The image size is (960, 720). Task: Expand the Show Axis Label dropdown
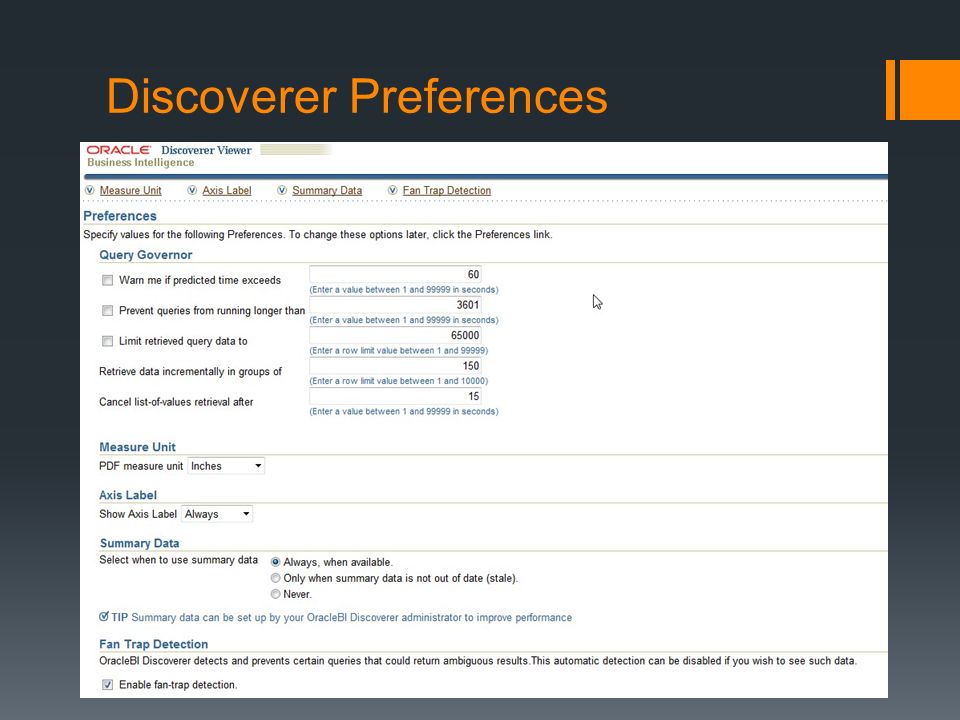coord(217,514)
